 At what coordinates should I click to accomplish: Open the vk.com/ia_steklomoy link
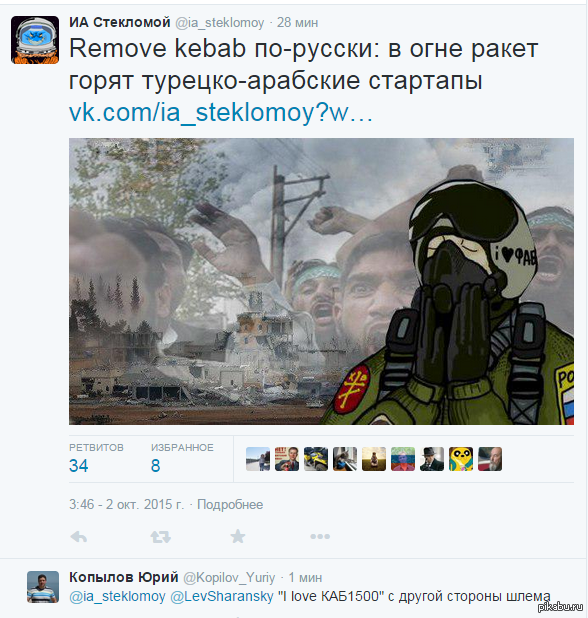point(221,113)
